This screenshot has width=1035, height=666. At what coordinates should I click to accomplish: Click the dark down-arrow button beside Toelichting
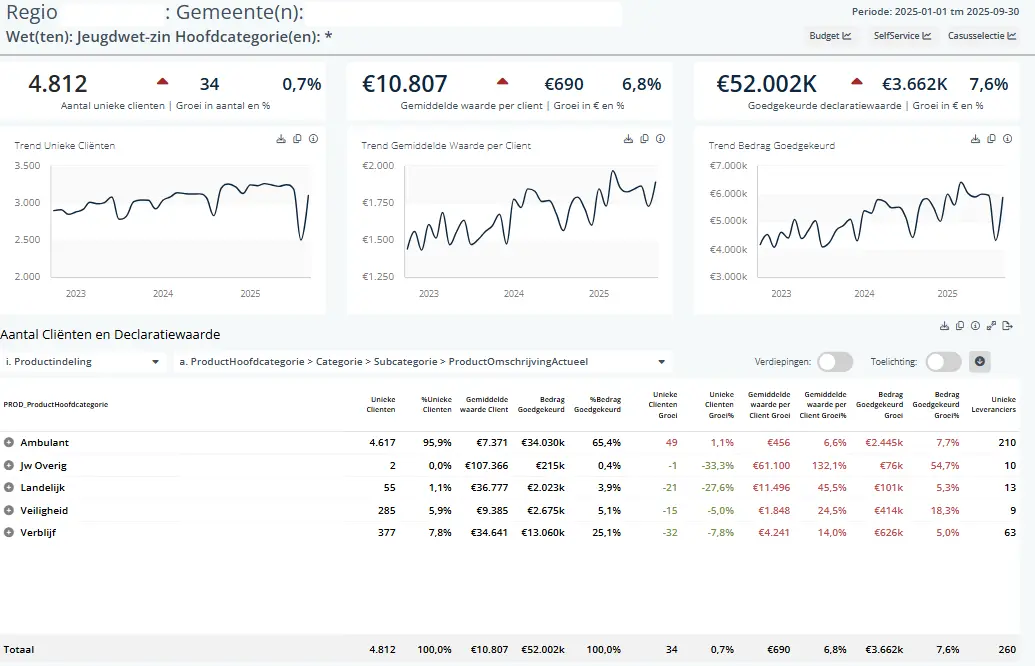pyautogui.click(x=979, y=362)
